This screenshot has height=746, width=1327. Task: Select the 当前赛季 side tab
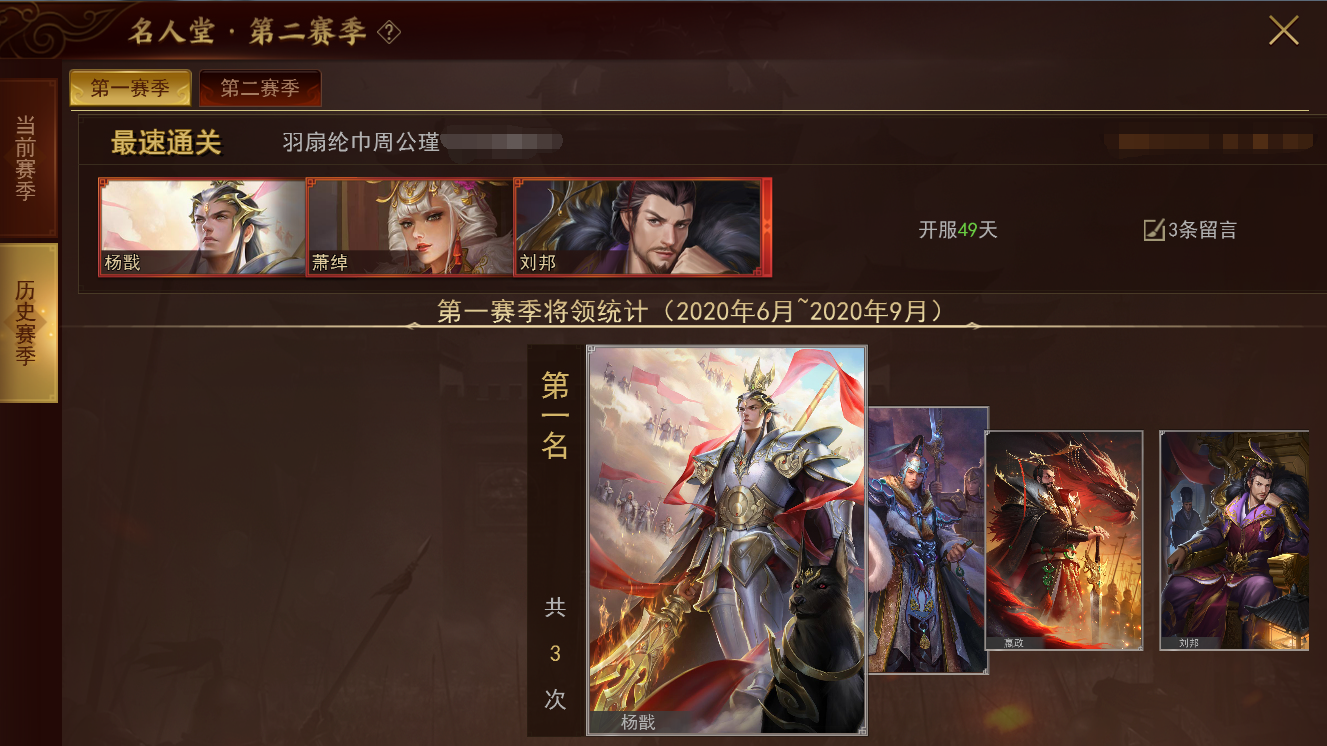[x=27, y=158]
